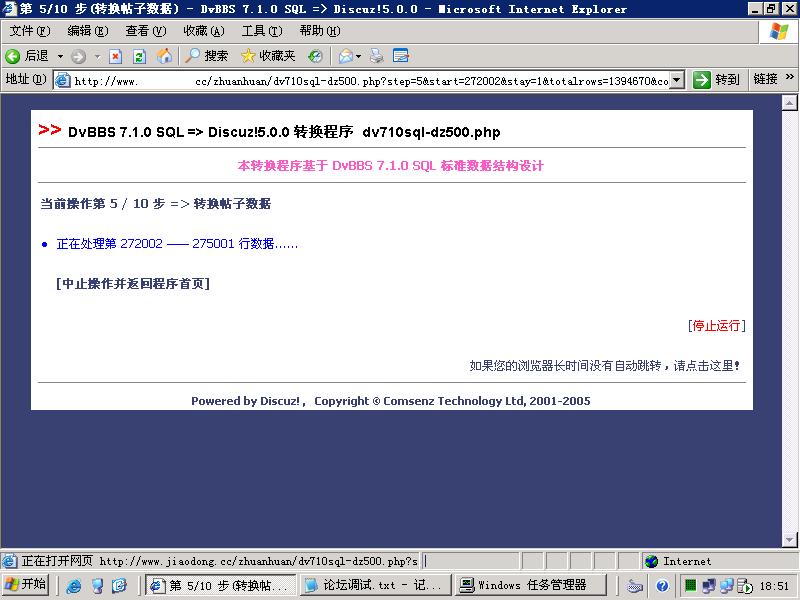Open the Search (搜索) toolbar button

point(206,56)
